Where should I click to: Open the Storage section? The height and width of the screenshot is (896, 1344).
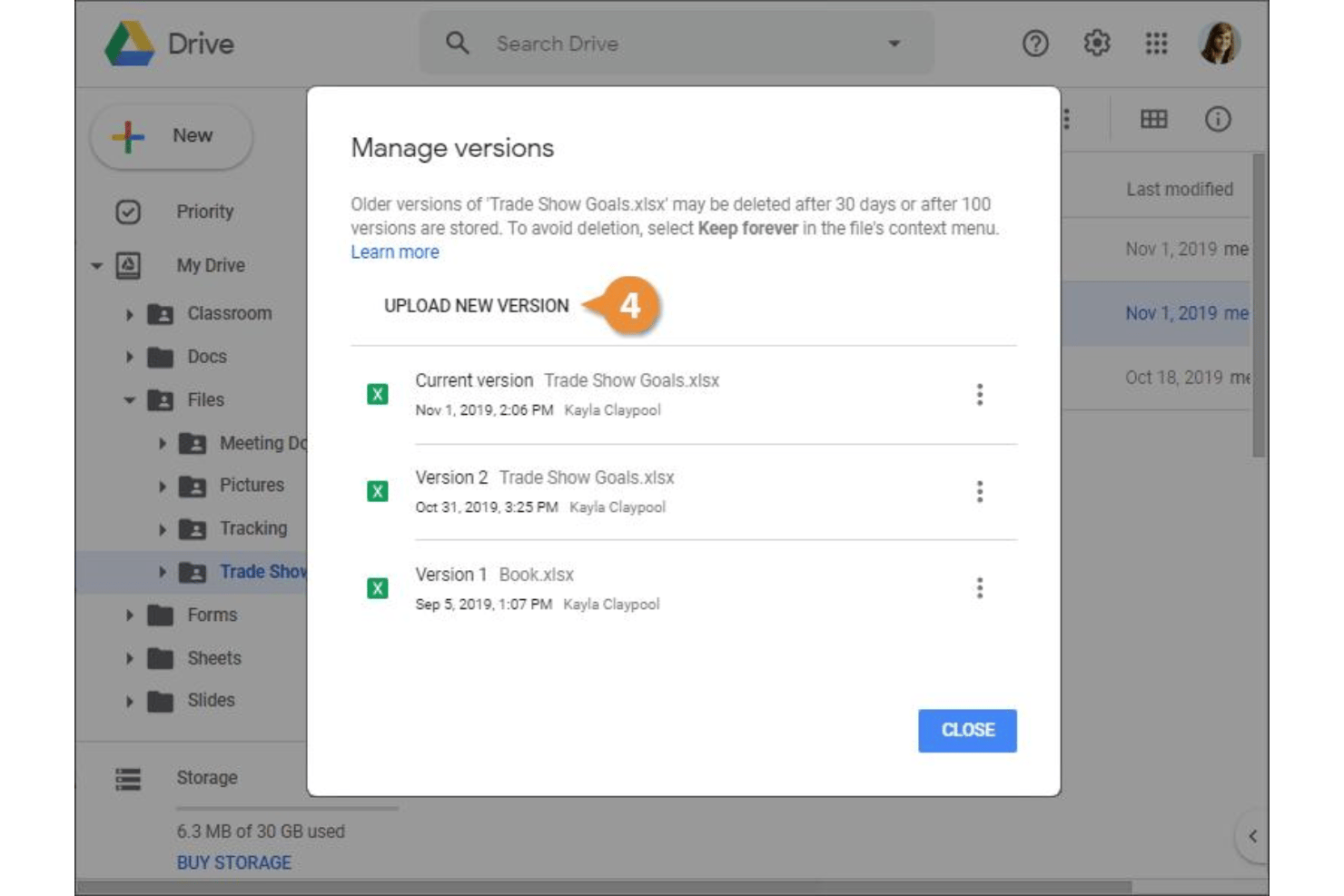tap(207, 778)
